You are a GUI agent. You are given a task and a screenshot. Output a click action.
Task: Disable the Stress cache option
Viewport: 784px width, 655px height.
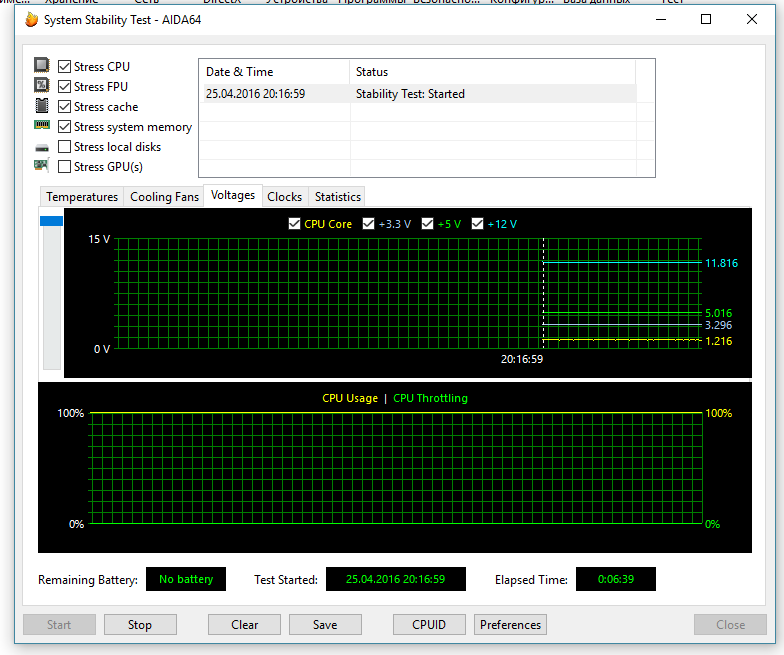pos(64,106)
